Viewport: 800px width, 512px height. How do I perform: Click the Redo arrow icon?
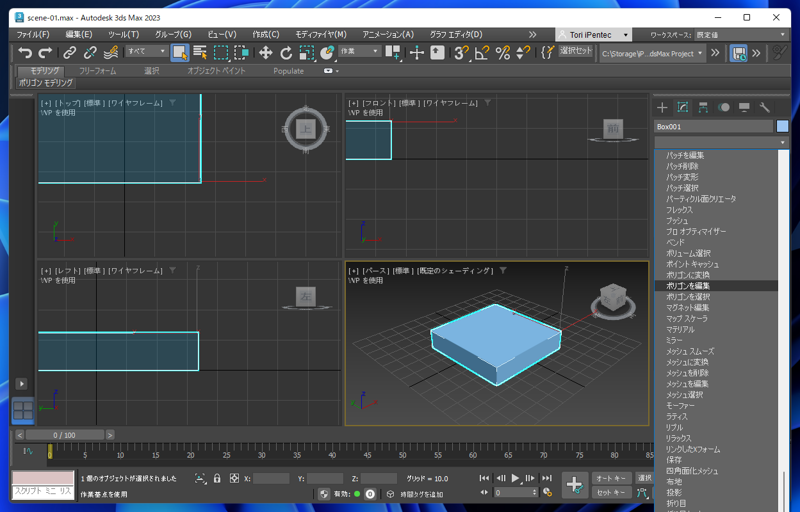point(45,52)
